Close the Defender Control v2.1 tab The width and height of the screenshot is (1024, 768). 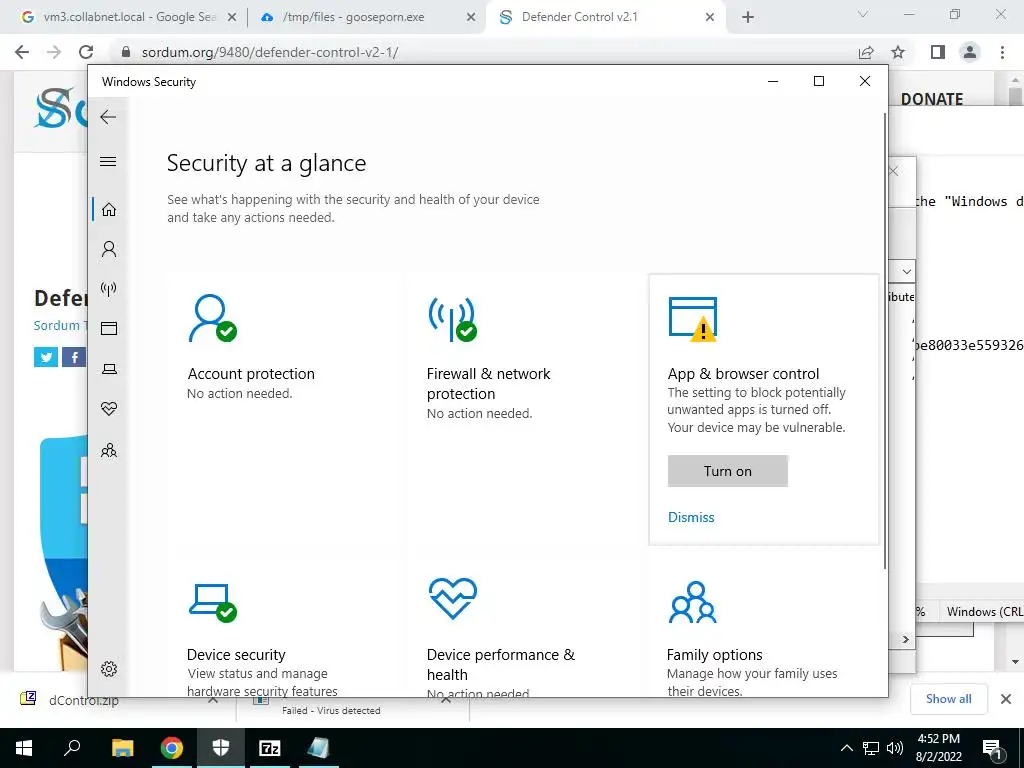coord(710,18)
